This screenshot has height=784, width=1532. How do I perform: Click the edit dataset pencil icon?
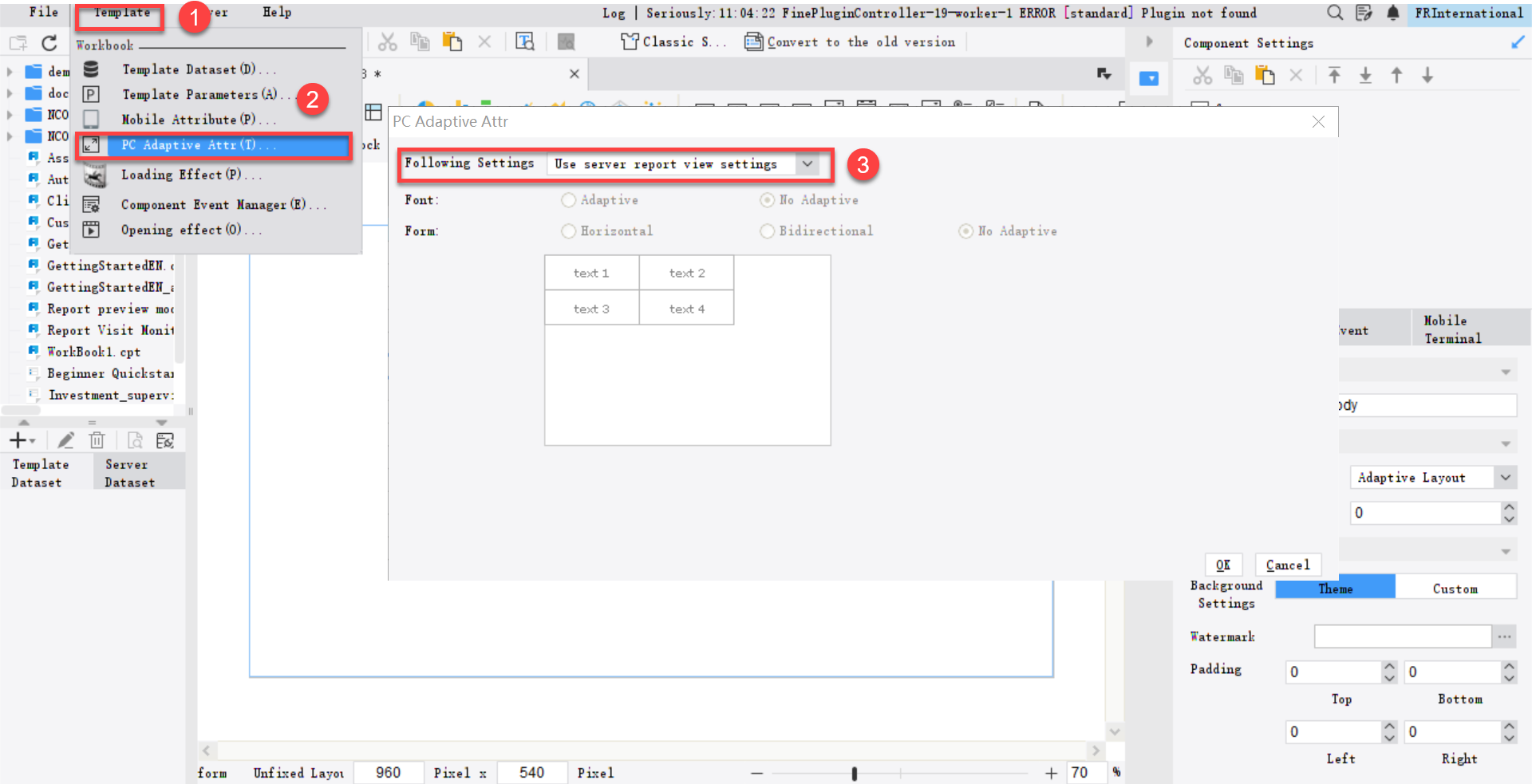[x=65, y=440]
